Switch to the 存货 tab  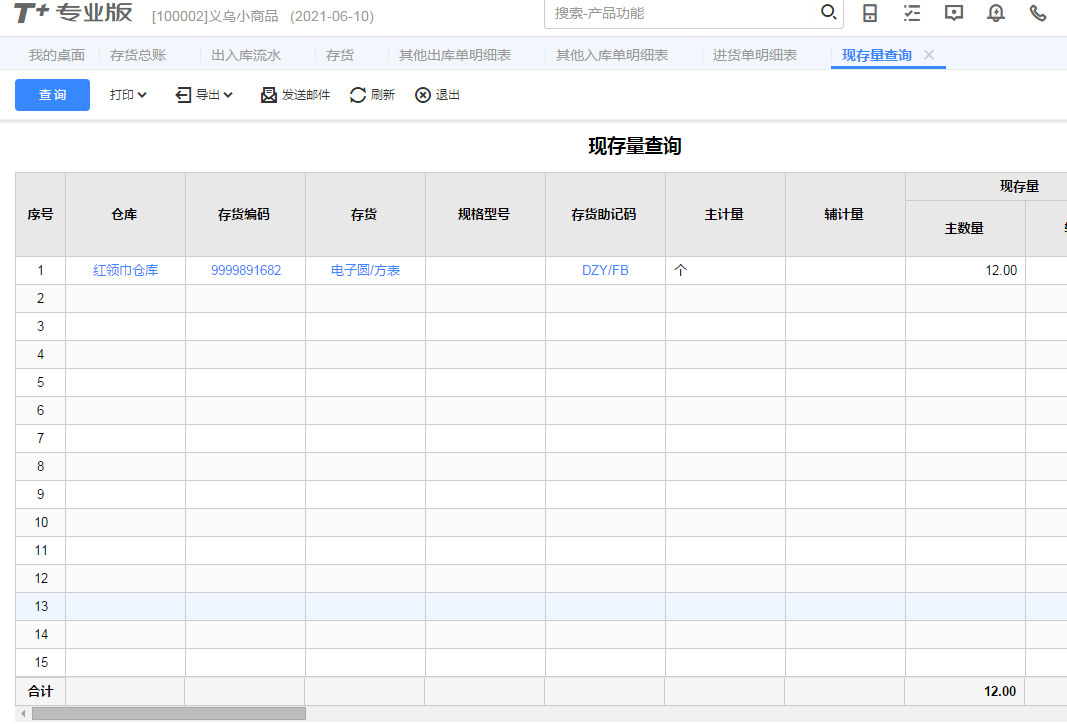point(340,55)
